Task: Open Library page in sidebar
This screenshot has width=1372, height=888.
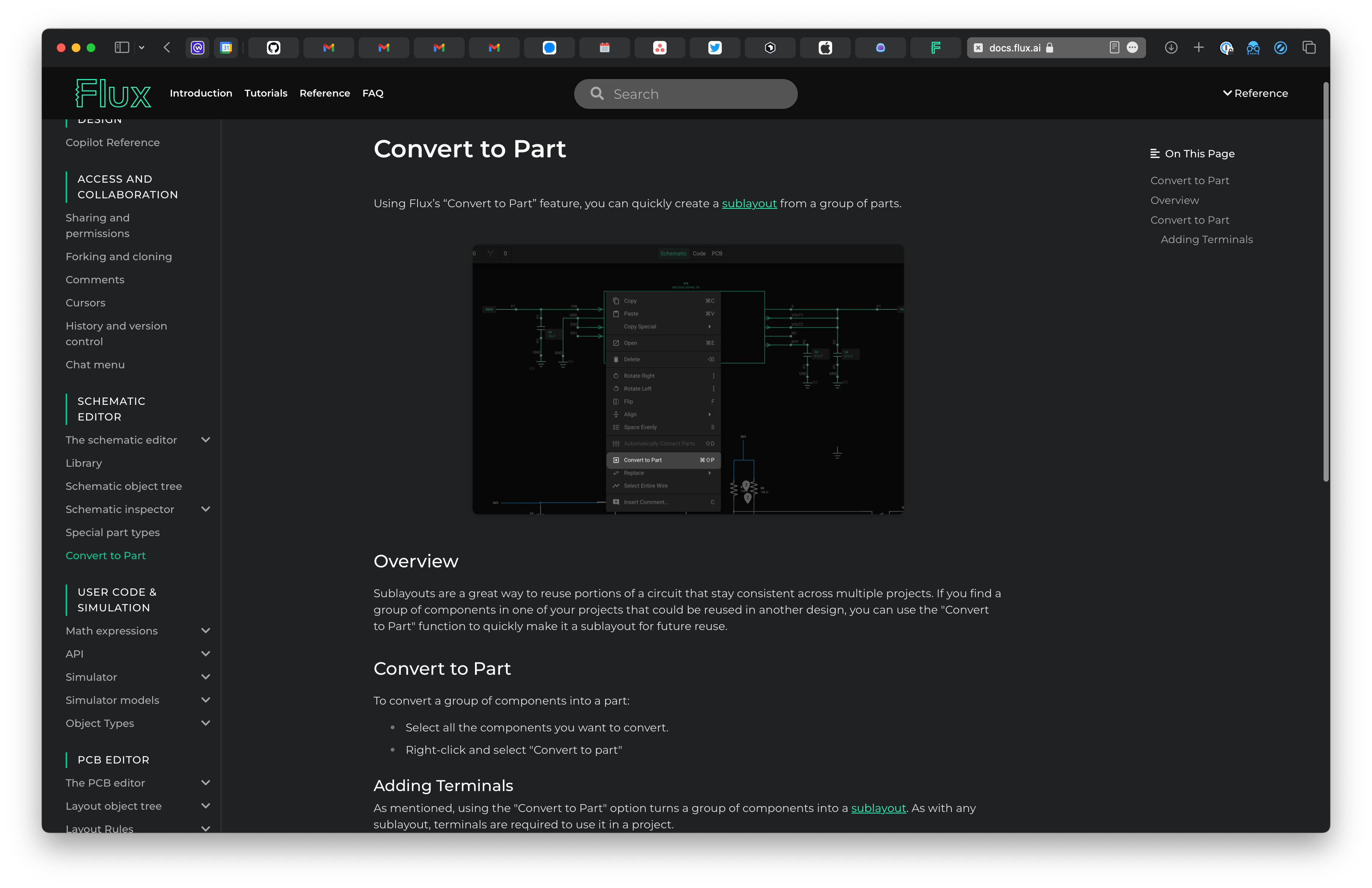Action: click(x=84, y=463)
